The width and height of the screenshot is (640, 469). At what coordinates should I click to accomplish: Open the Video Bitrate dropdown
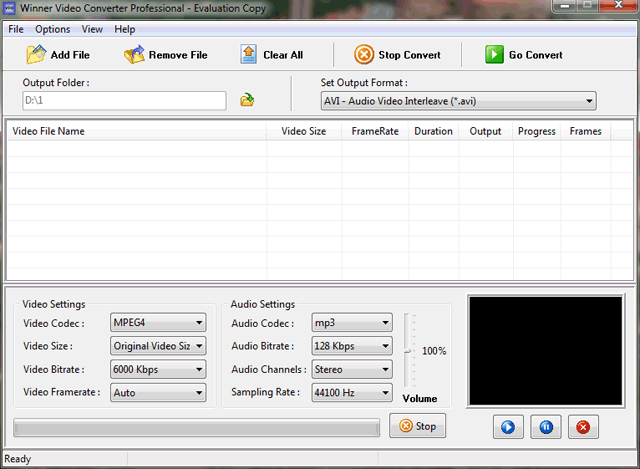[x=158, y=369]
